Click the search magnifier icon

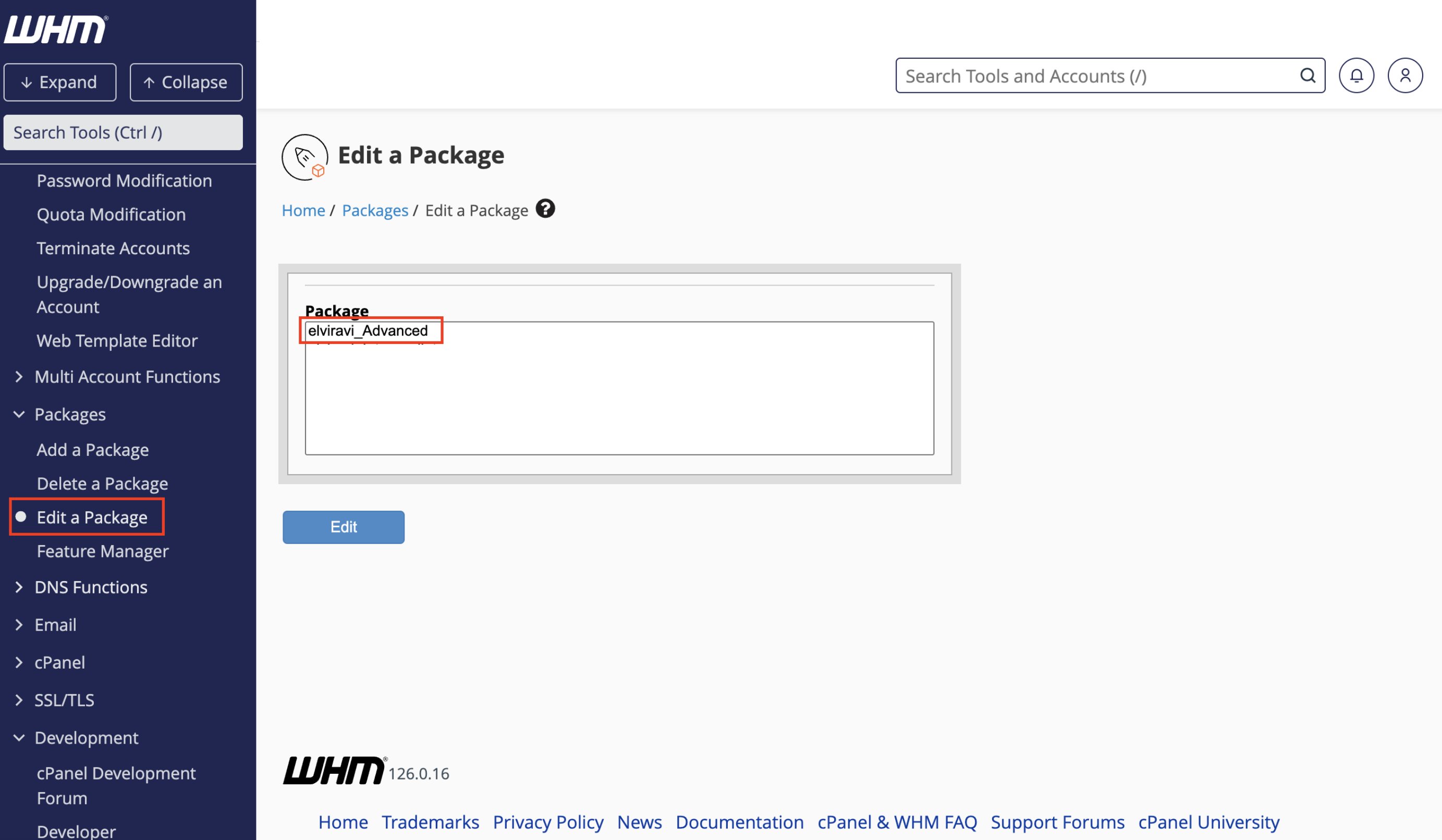(1307, 76)
